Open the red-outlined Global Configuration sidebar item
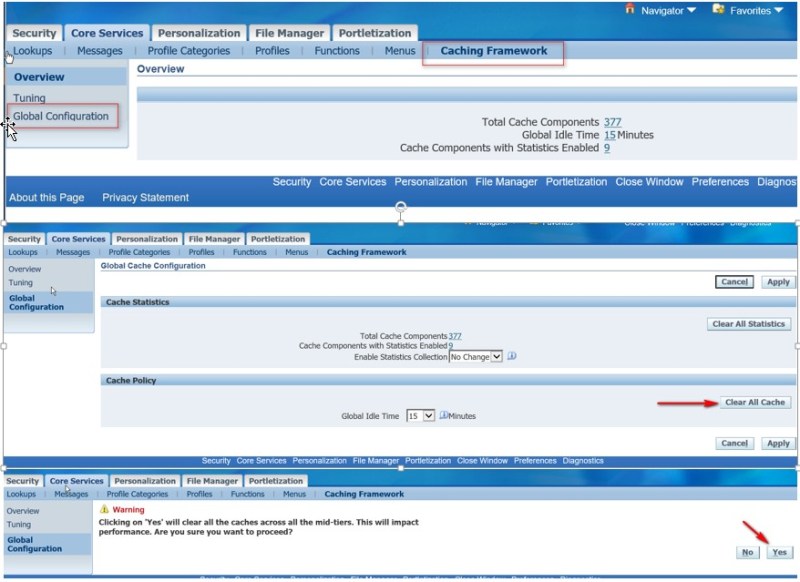This screenshot has height=582, width=800. (x=61, y=116)
